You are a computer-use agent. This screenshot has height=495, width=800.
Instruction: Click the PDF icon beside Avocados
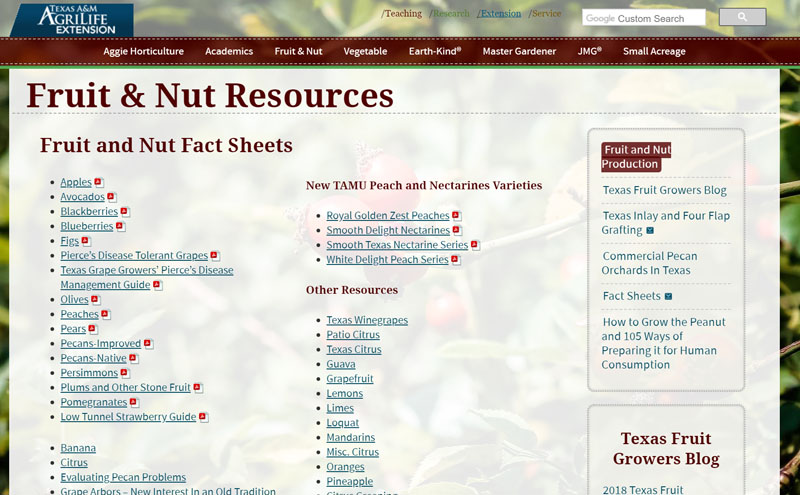click(111, 196)
